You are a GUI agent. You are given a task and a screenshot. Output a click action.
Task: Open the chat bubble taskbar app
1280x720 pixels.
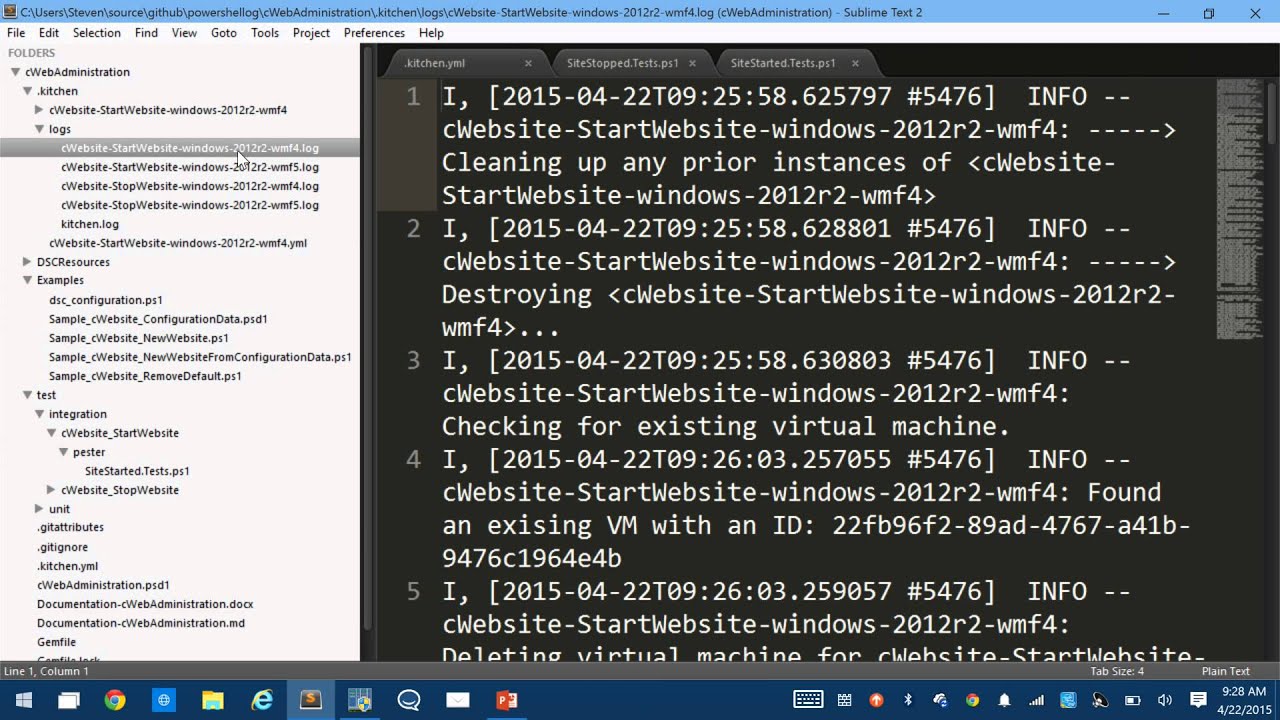click(x=408, y=700)
